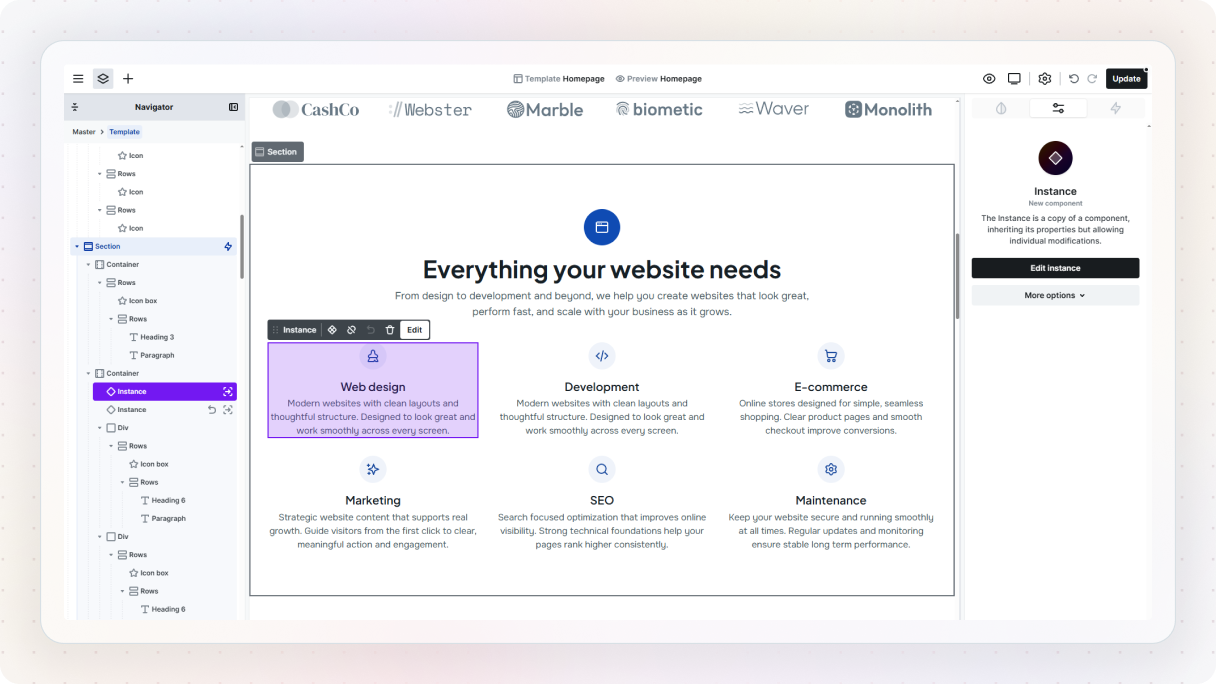Collapse the second Container arrow
Screen dimensions: 1216x684
(88, 374)
